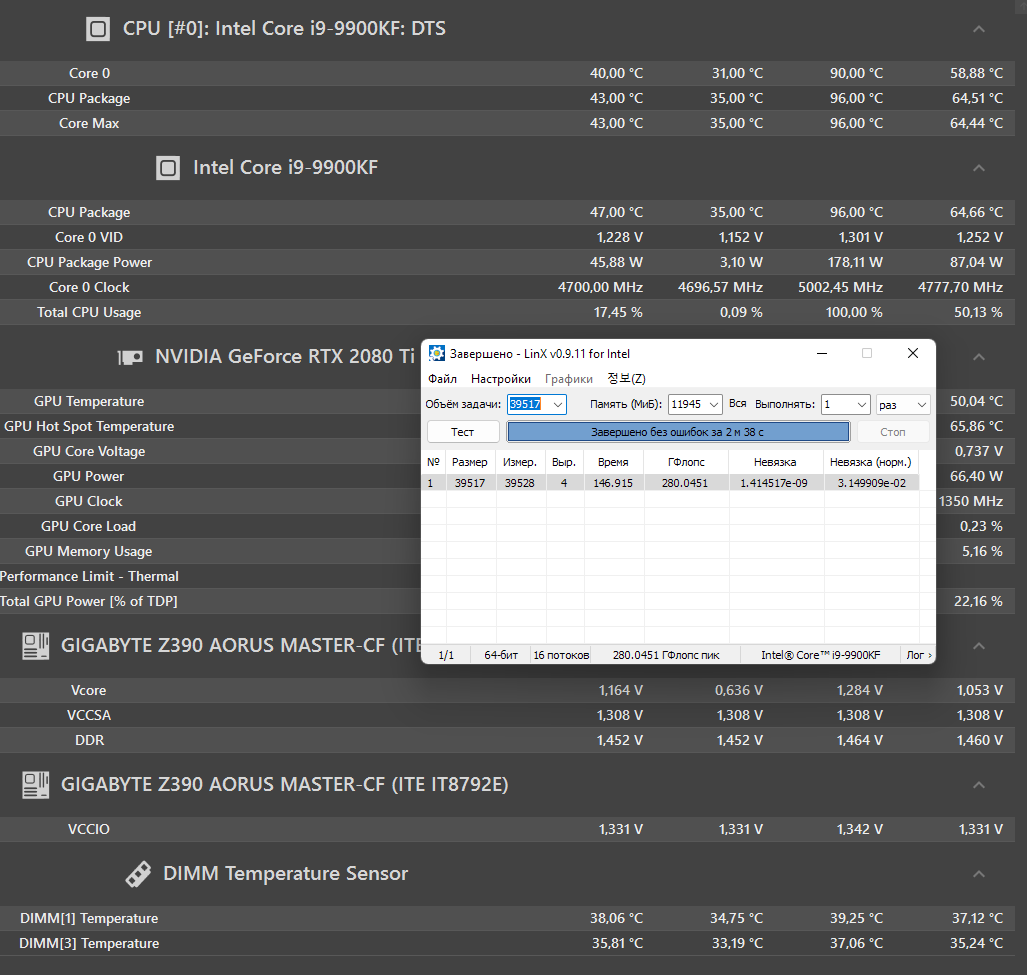Click the Intel Core i9-9900KF chip icon

click(168, 168)
